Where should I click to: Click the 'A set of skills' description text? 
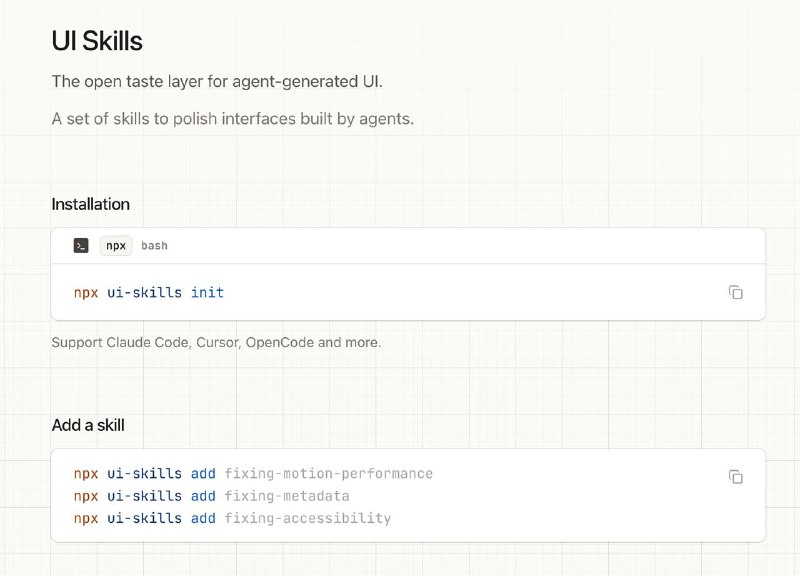pos(232,119)
